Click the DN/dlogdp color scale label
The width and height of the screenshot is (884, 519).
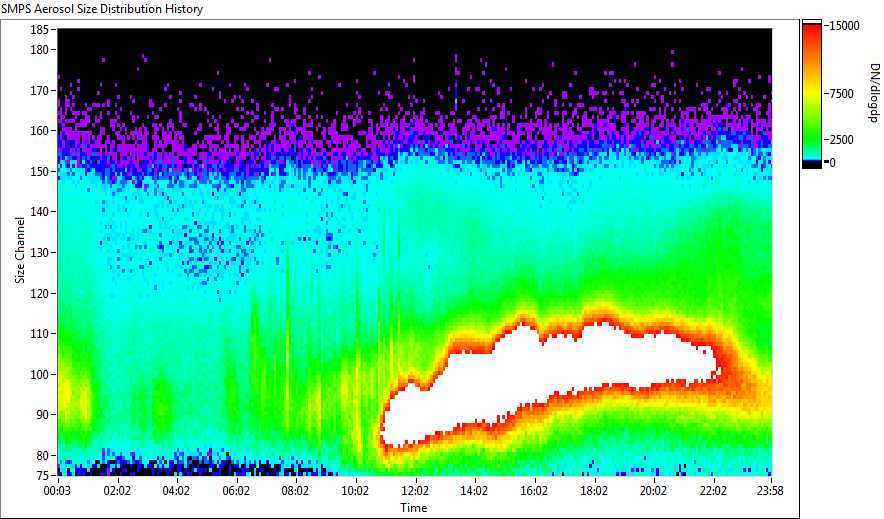(x=874, y=92)
